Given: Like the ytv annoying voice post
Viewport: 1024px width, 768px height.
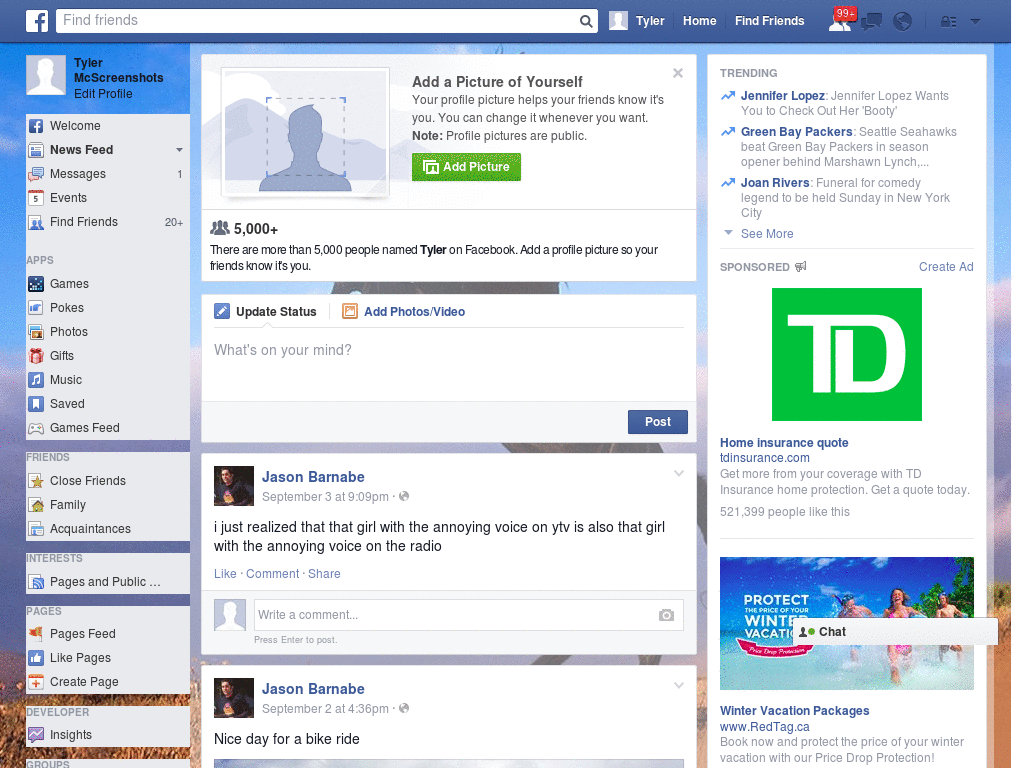Looking at the screenshot, I should click(225, 573).
